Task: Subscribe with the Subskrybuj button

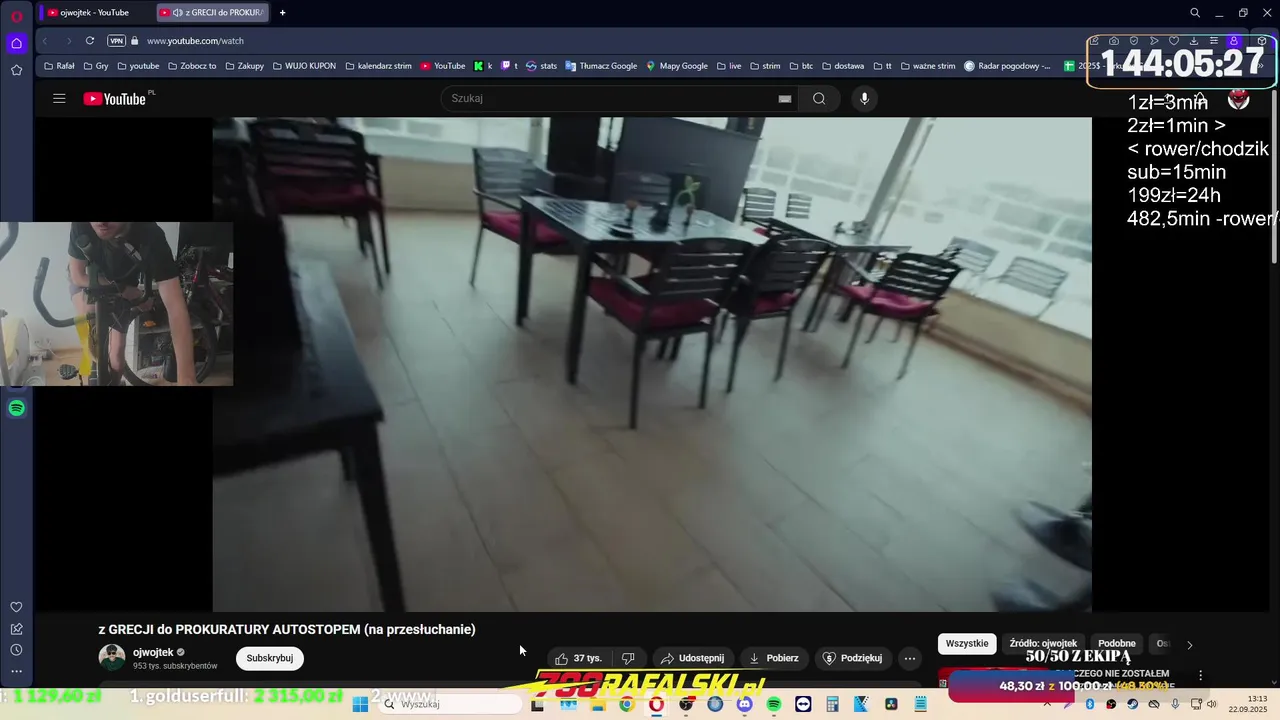Action: pyautogui.click(x=270, y=658)
